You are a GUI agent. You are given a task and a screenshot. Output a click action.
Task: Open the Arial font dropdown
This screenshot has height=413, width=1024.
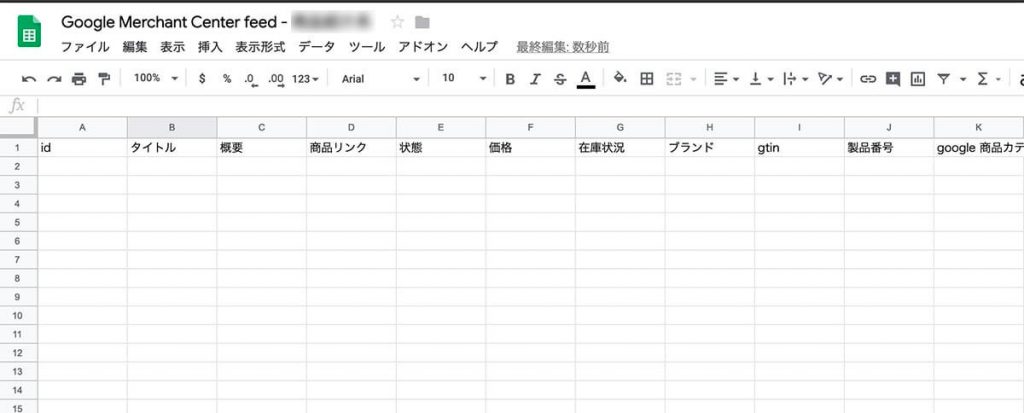[x=380, y=78]
